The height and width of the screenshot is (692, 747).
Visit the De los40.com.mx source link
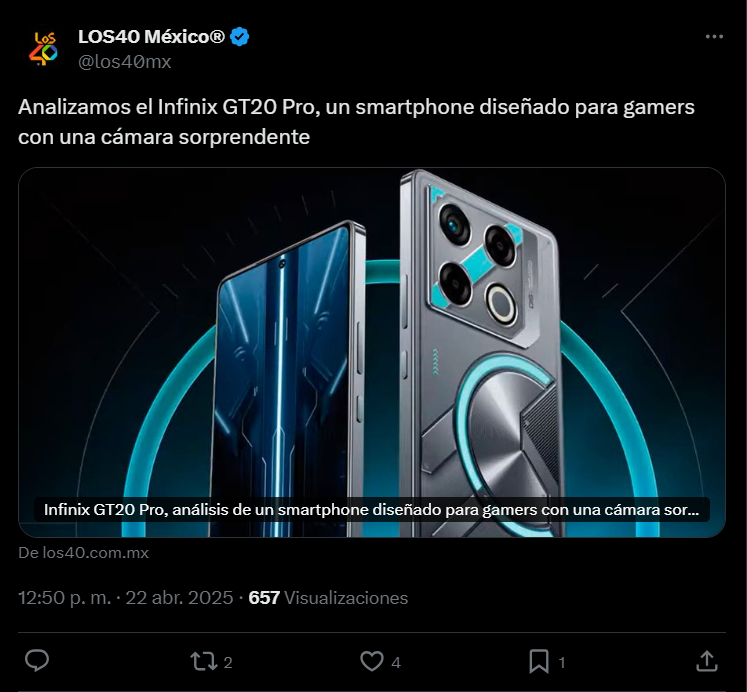83,552
